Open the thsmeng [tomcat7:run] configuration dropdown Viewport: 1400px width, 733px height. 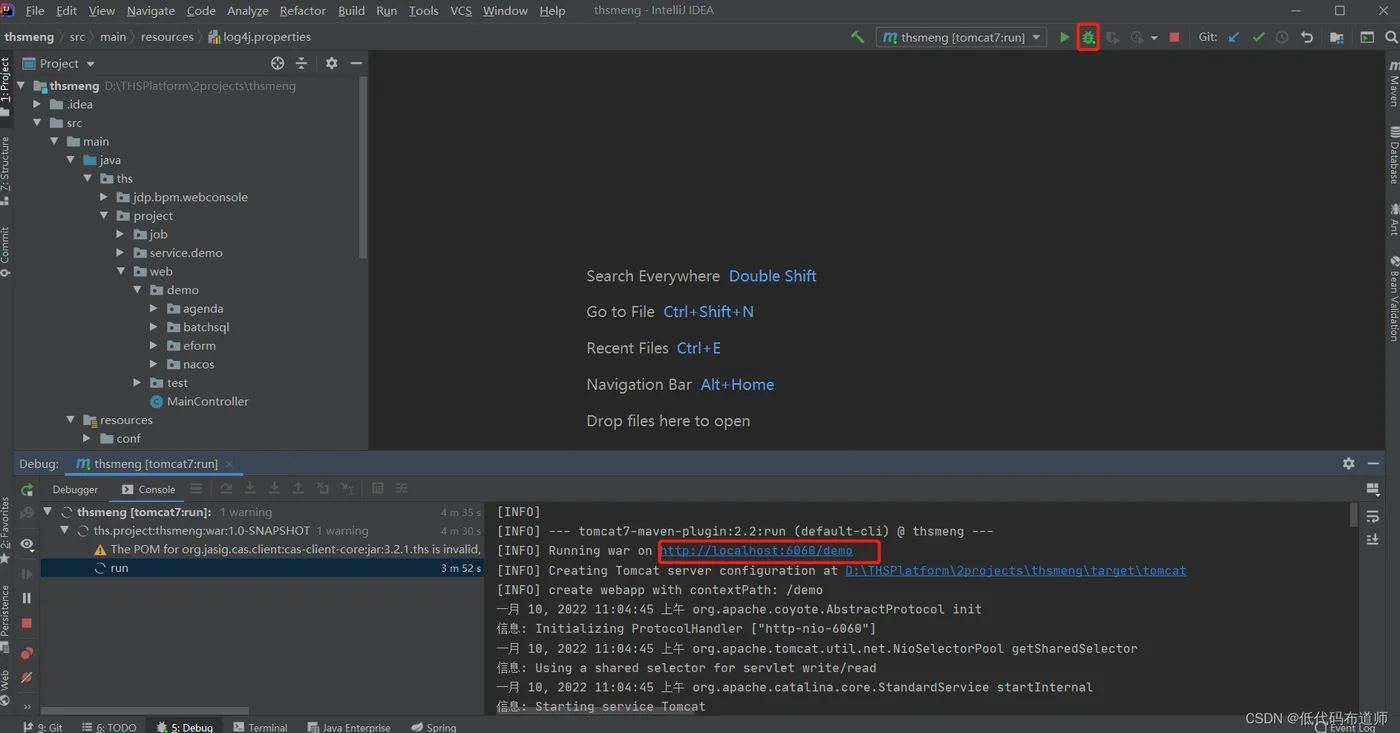pyautogui.click(x=962, y=37)
